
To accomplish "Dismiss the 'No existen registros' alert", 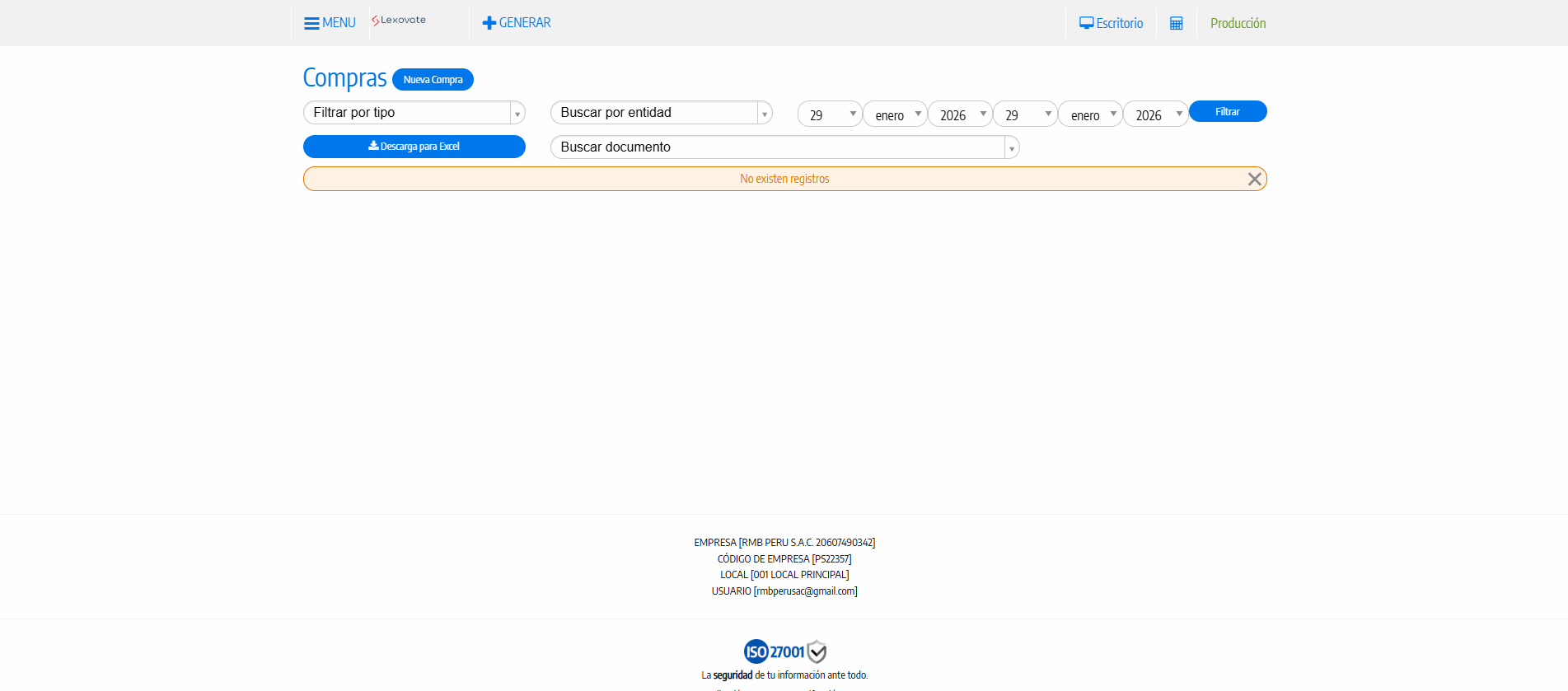I will coord(1254,179).
